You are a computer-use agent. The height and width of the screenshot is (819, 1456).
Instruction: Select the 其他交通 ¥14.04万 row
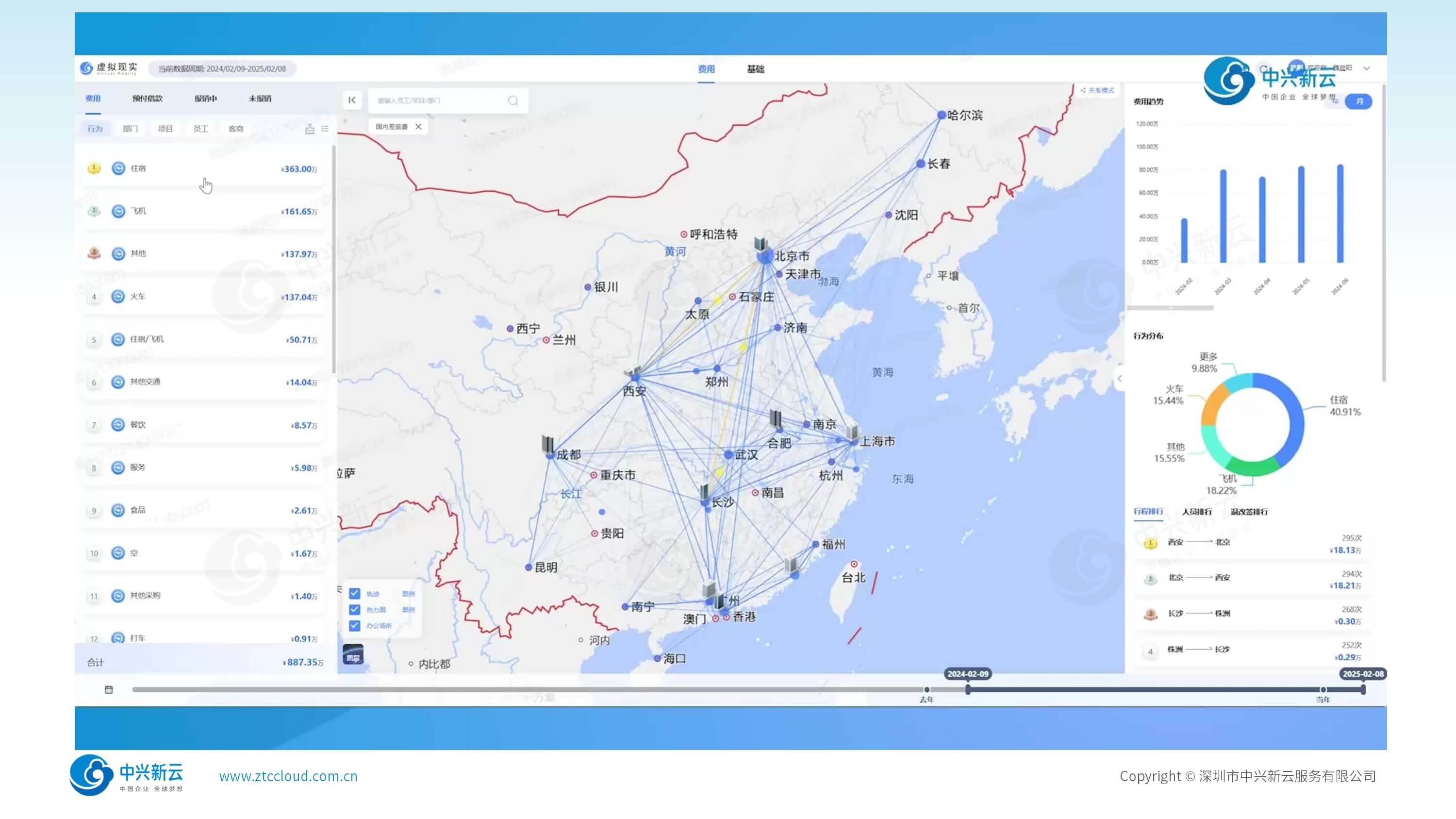pyautogui.click(x=203, y=382)
